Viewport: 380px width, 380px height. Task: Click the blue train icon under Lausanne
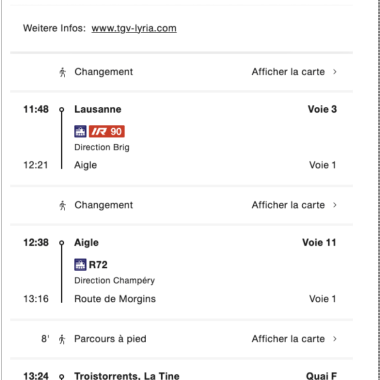click(x=80, y=131)
